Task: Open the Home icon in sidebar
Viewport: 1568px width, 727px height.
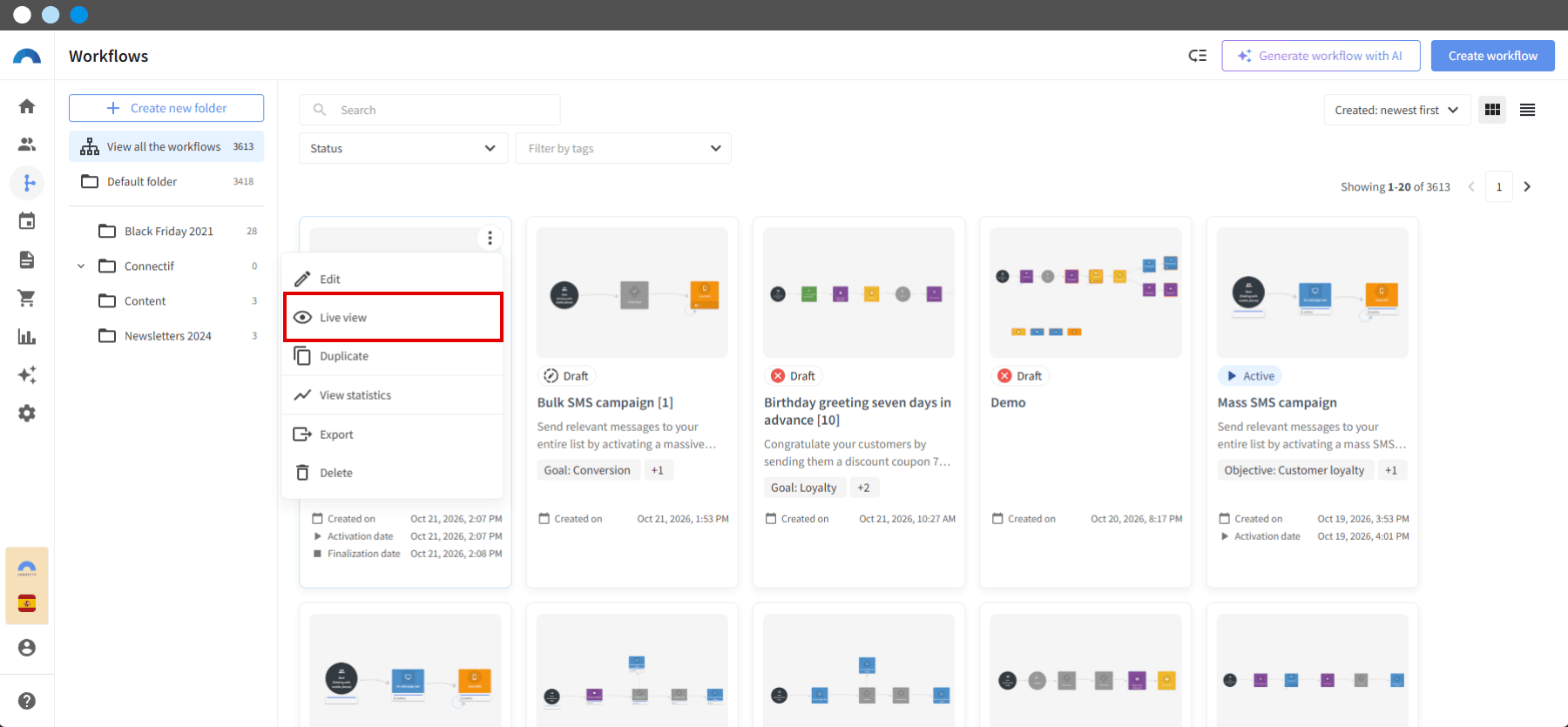Action: 27,106
